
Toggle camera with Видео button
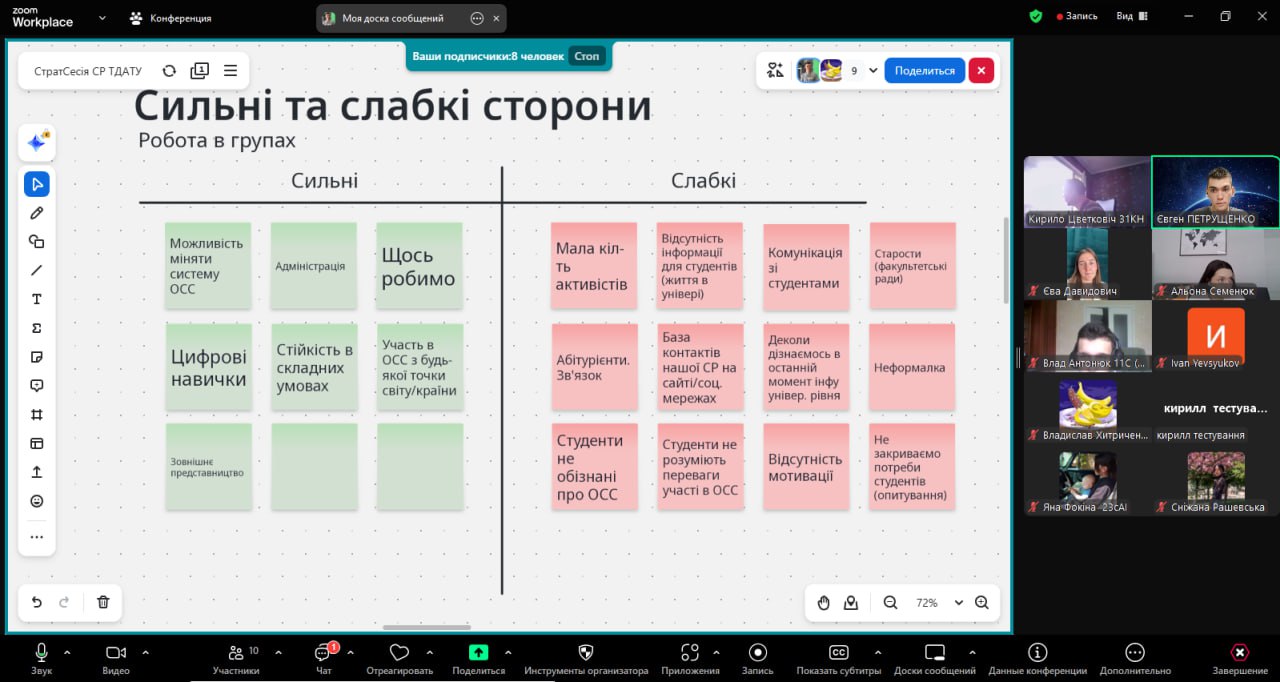pos(116,657)
